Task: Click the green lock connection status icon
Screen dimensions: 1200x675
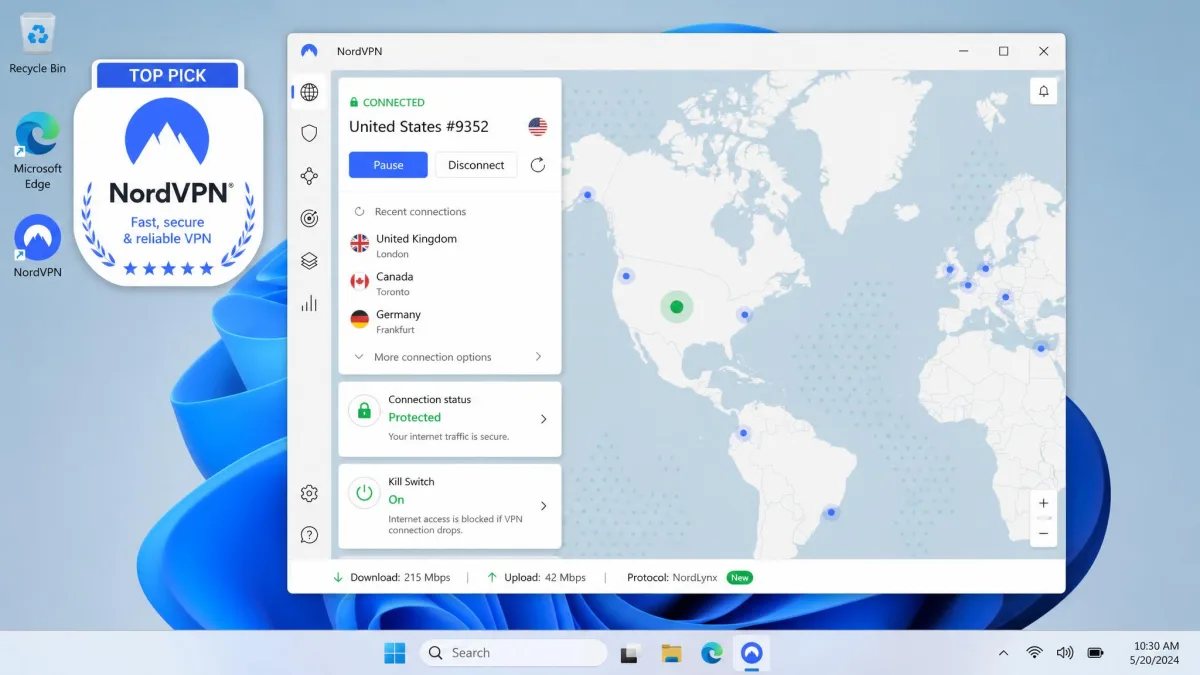Action: tap(364, 410)
